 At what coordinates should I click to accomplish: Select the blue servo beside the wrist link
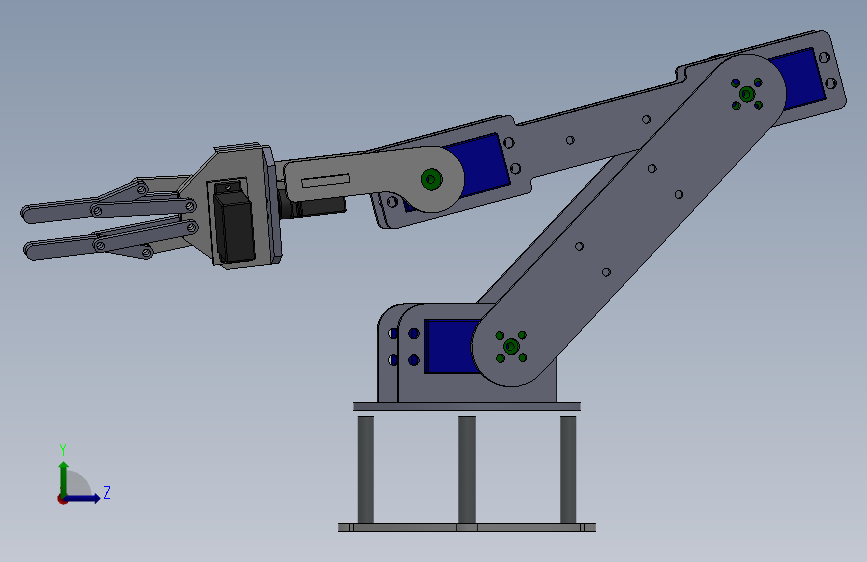(480, 165)
